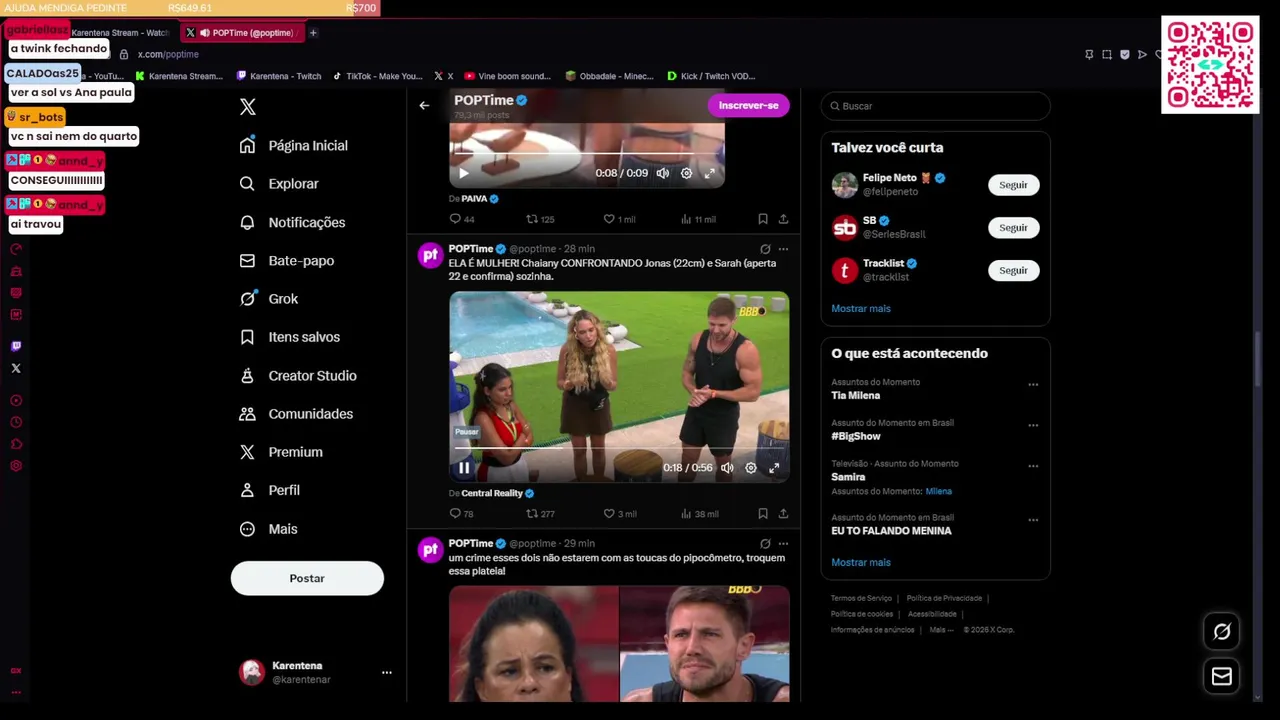Open Itens salvos
1280x720 pixels.
coord(290,337)
